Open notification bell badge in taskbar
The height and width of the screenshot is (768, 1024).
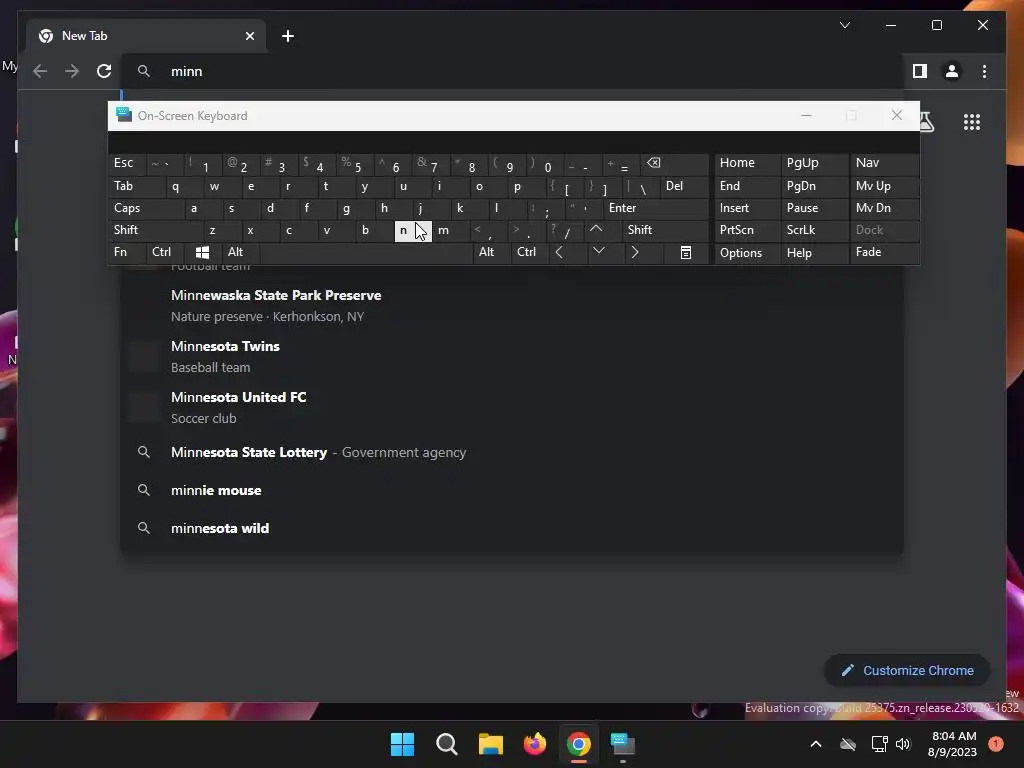pos(996,744)
